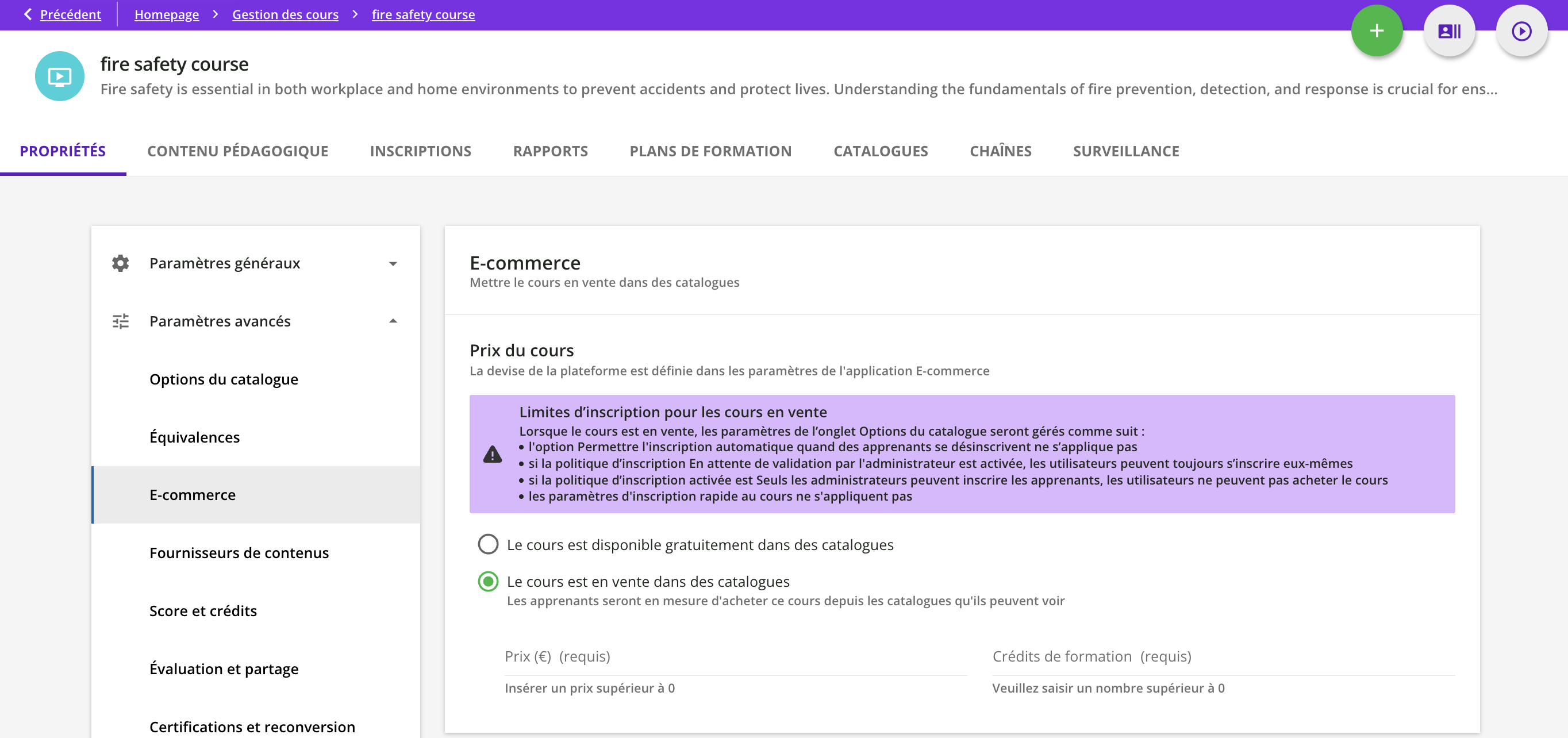Click the gear icon beside Paramètres généraux

click(x=121, y=263)
